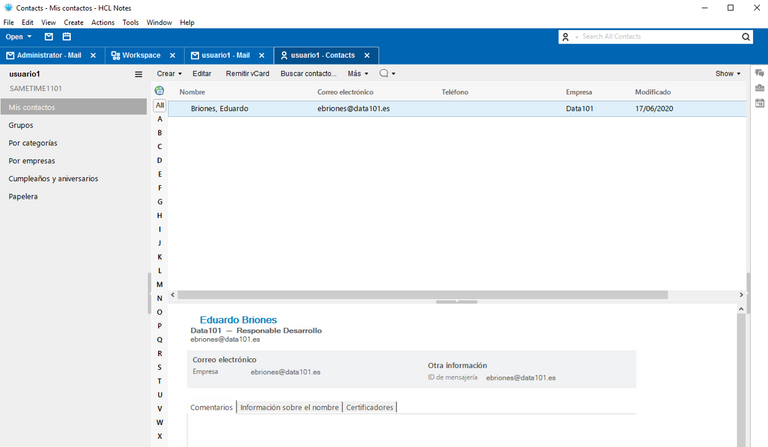Open the Actions menu
The image size is (768, 447).
103,23
